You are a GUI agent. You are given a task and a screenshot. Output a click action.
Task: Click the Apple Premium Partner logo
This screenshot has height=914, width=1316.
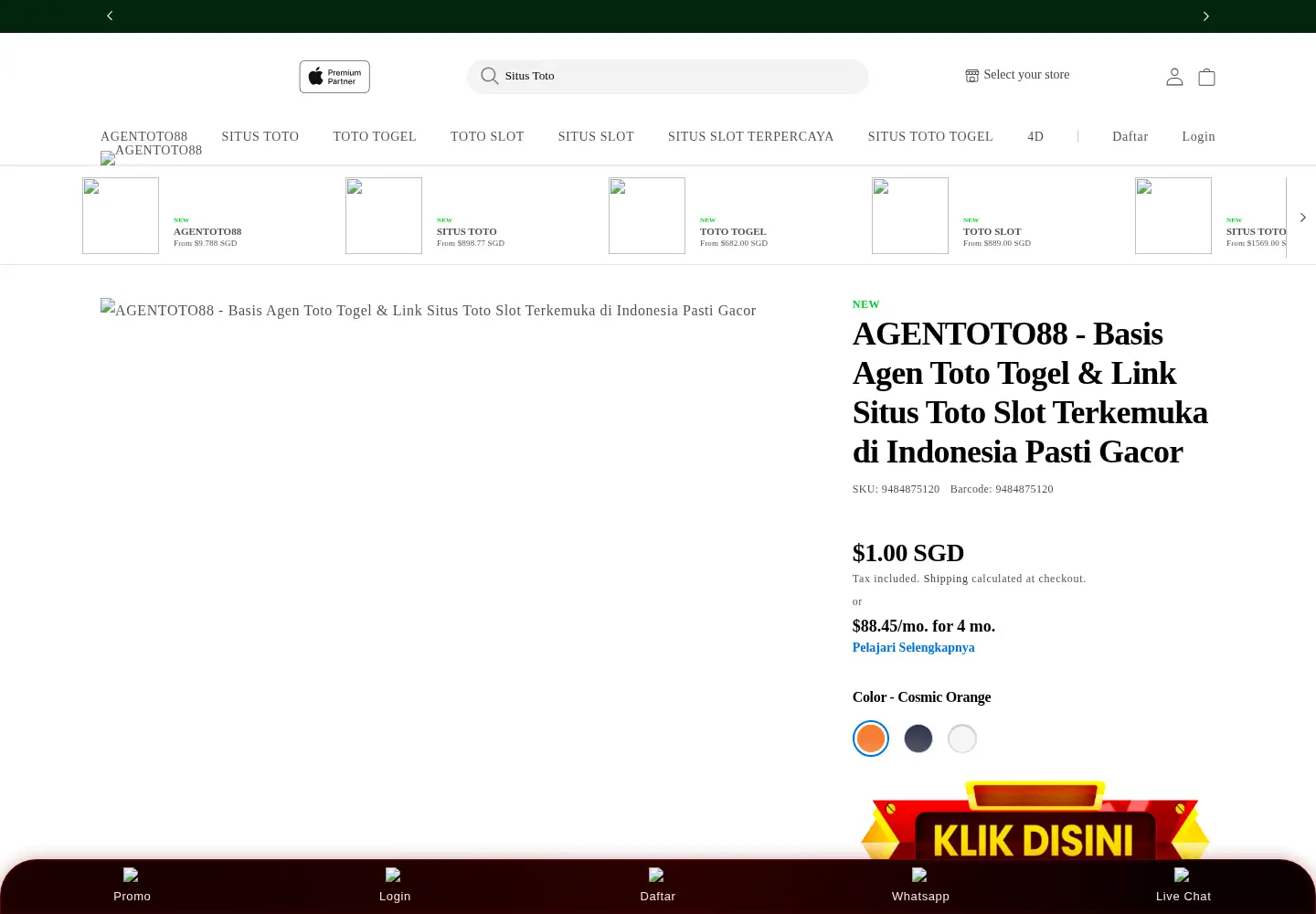coord(334,77)
